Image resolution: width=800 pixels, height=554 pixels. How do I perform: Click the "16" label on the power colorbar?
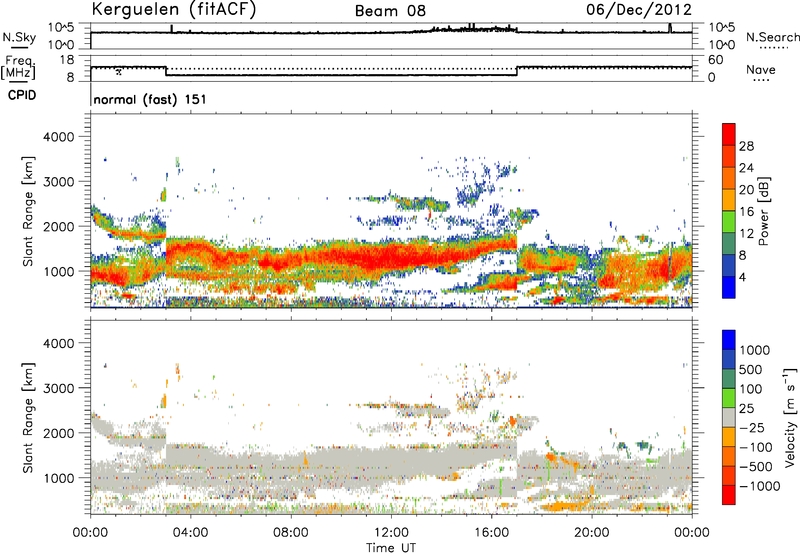point(746,212)
